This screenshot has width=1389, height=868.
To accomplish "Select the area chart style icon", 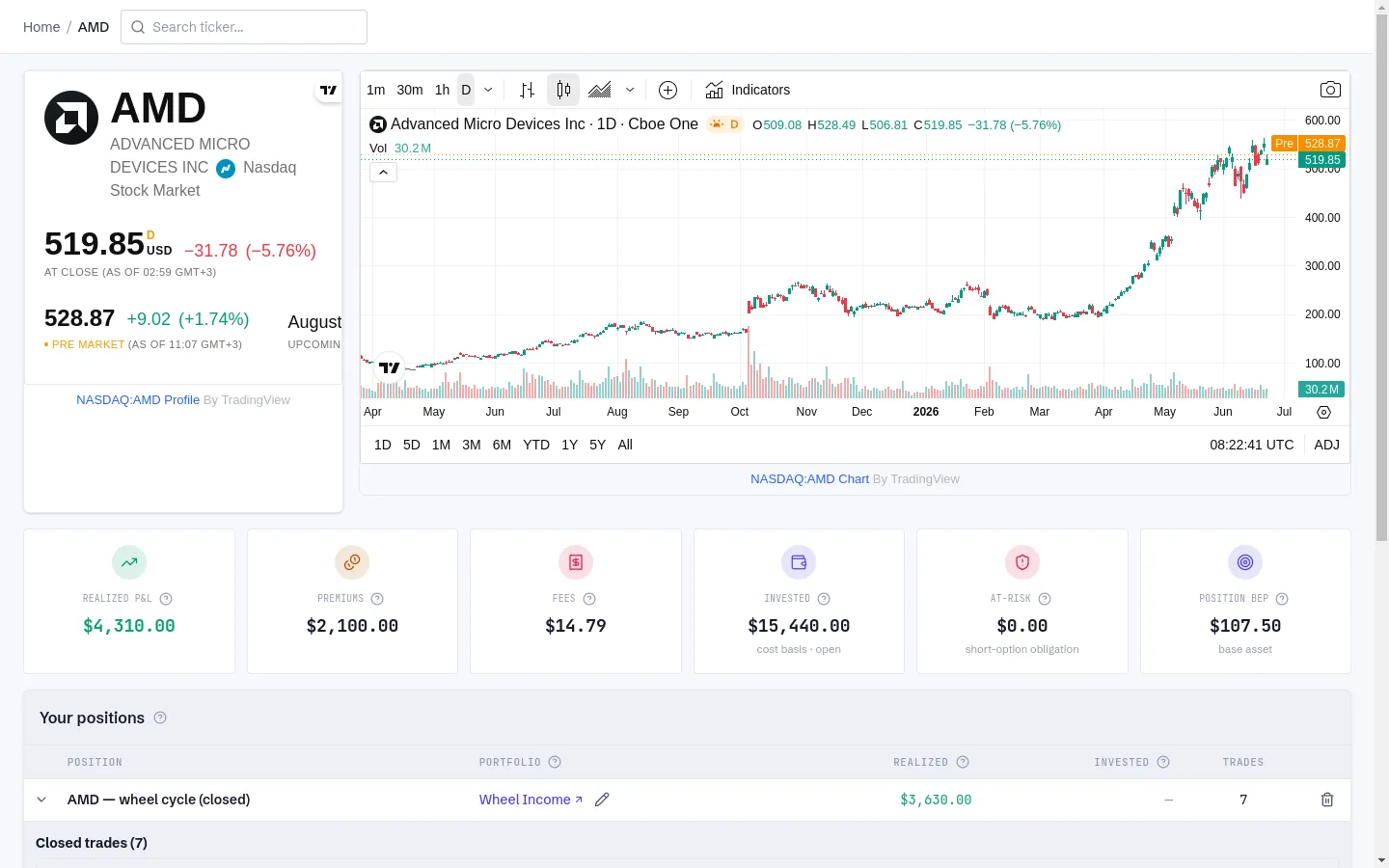I will coord(600,90).
